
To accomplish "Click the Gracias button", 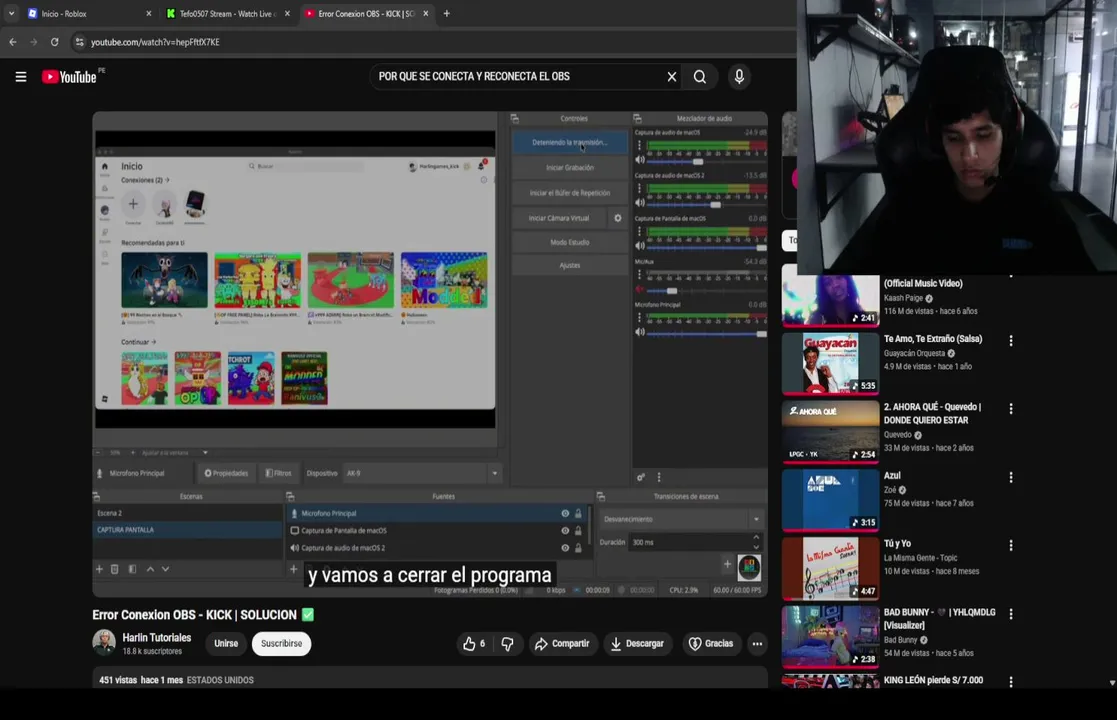I will click(711, 644).
